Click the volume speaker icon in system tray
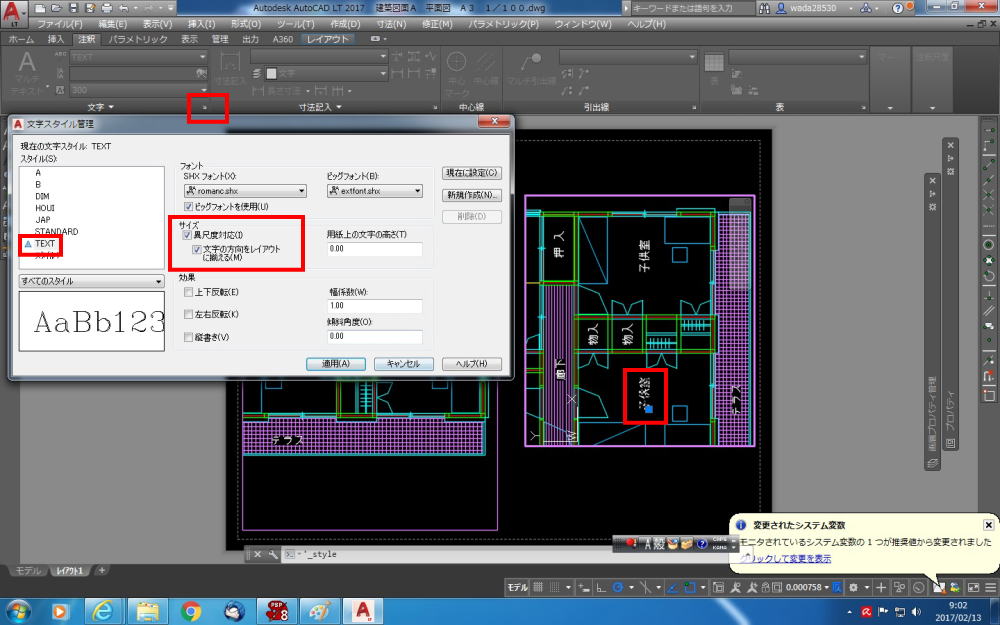The width and height of the screenshot is (1000, 625). [x=916, y=612]
